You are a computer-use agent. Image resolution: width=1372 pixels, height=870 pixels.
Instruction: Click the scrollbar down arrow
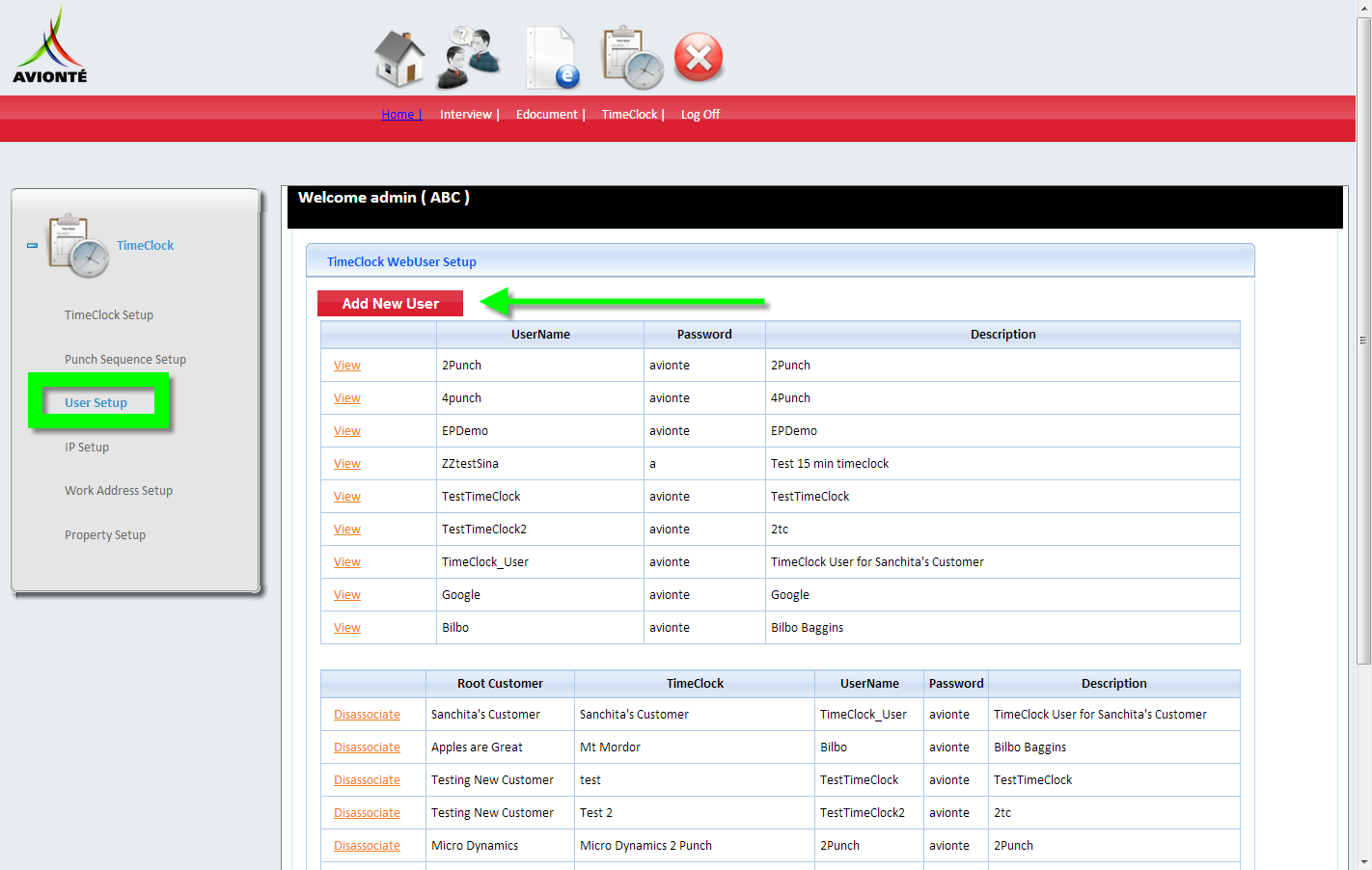1363,861
